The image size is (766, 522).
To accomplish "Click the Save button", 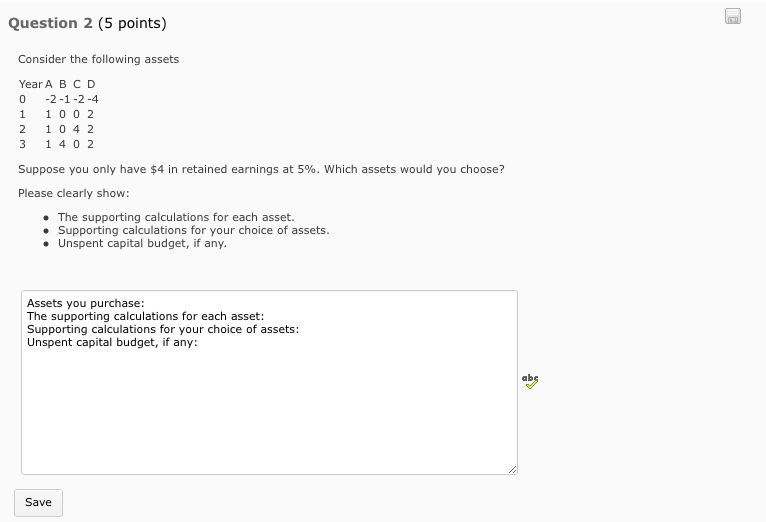I will point(38,502).
